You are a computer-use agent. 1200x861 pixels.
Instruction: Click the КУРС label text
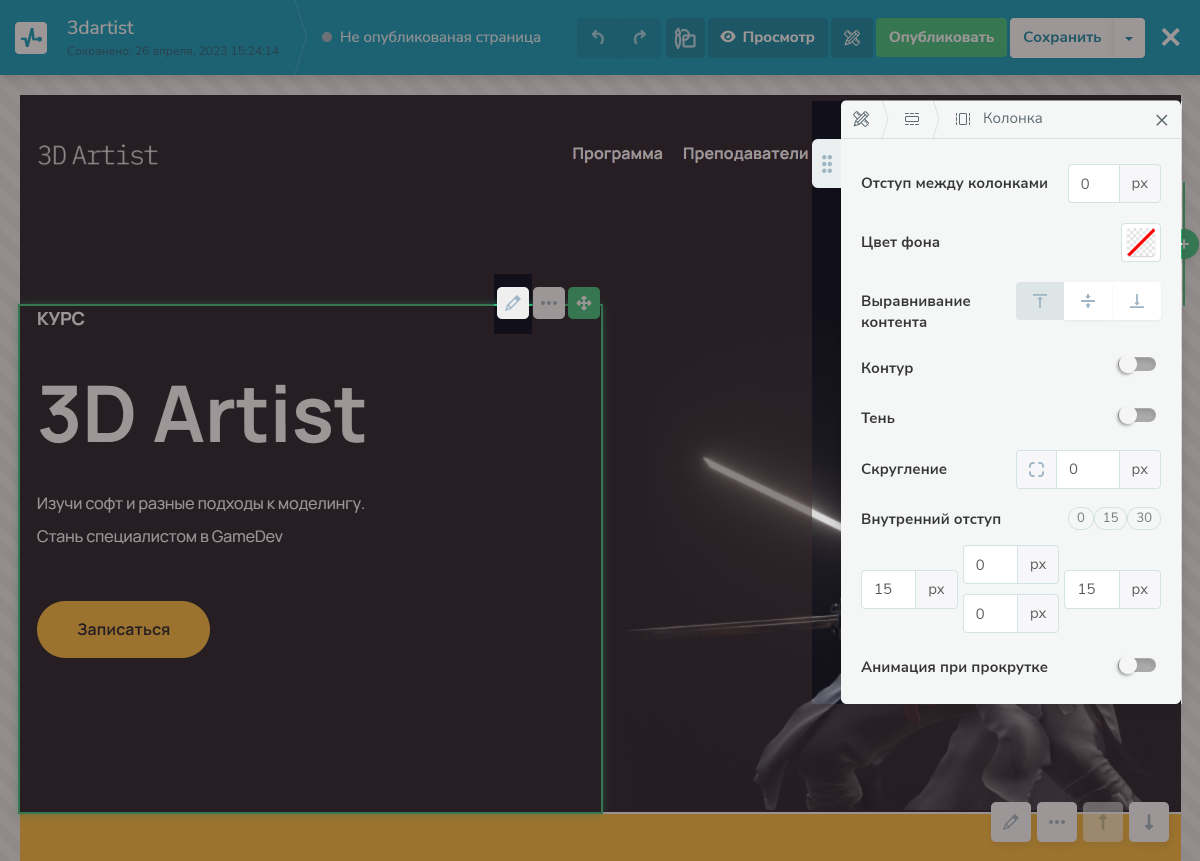[61, 319]
